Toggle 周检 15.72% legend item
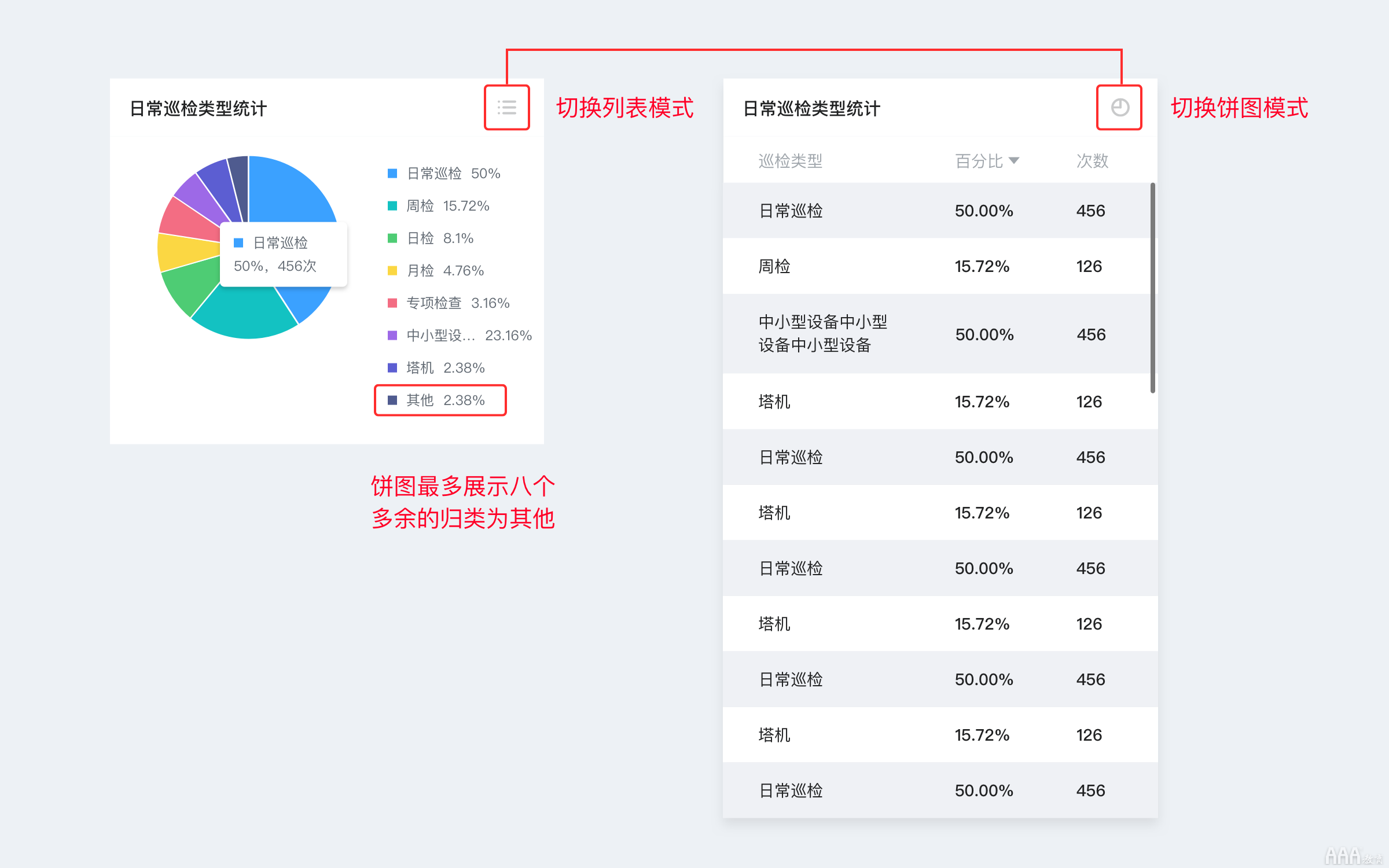Viewport: 1389px width, 868px height. pos(438,206)
